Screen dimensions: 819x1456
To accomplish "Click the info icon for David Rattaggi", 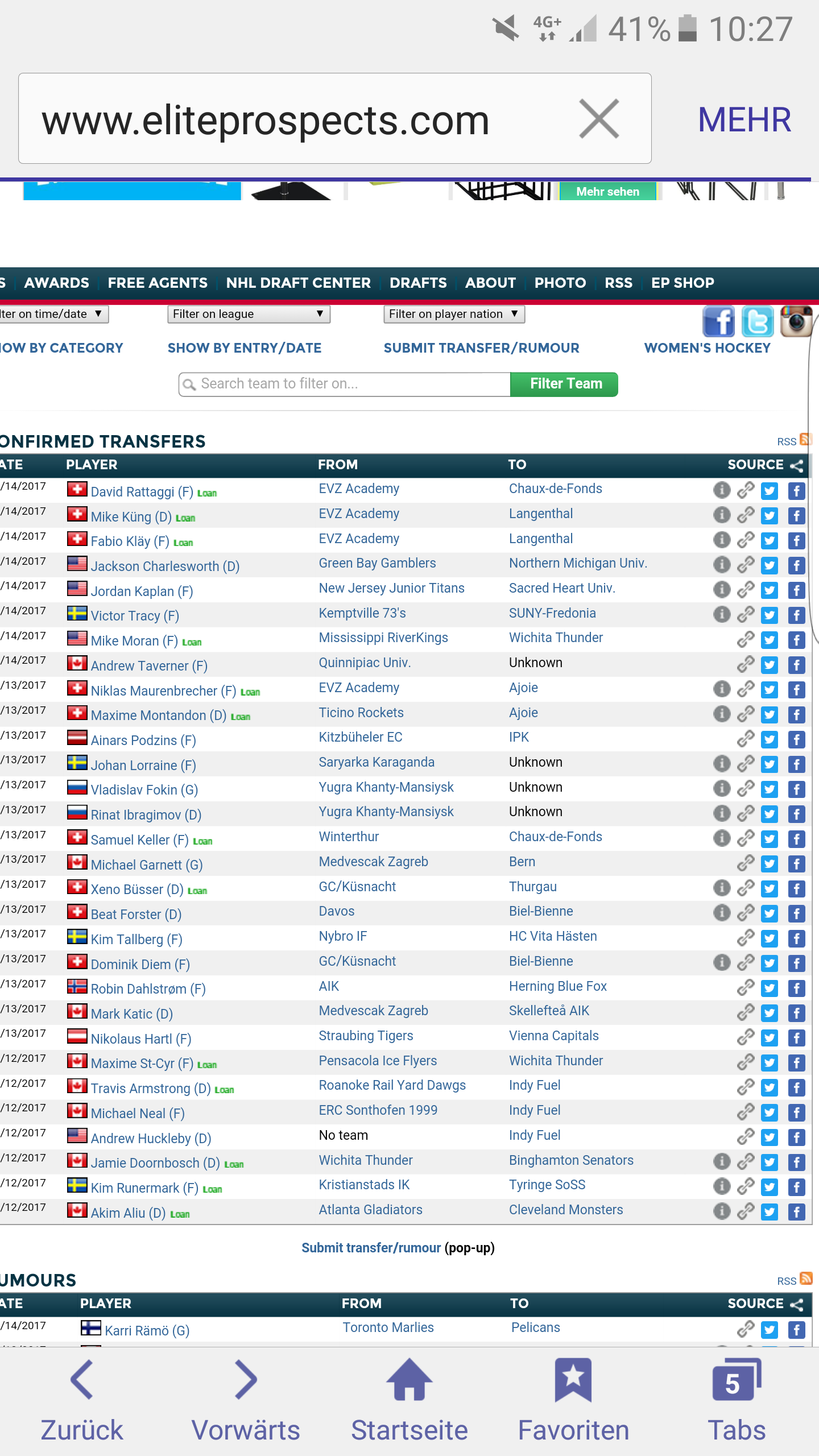I will 721,490.
